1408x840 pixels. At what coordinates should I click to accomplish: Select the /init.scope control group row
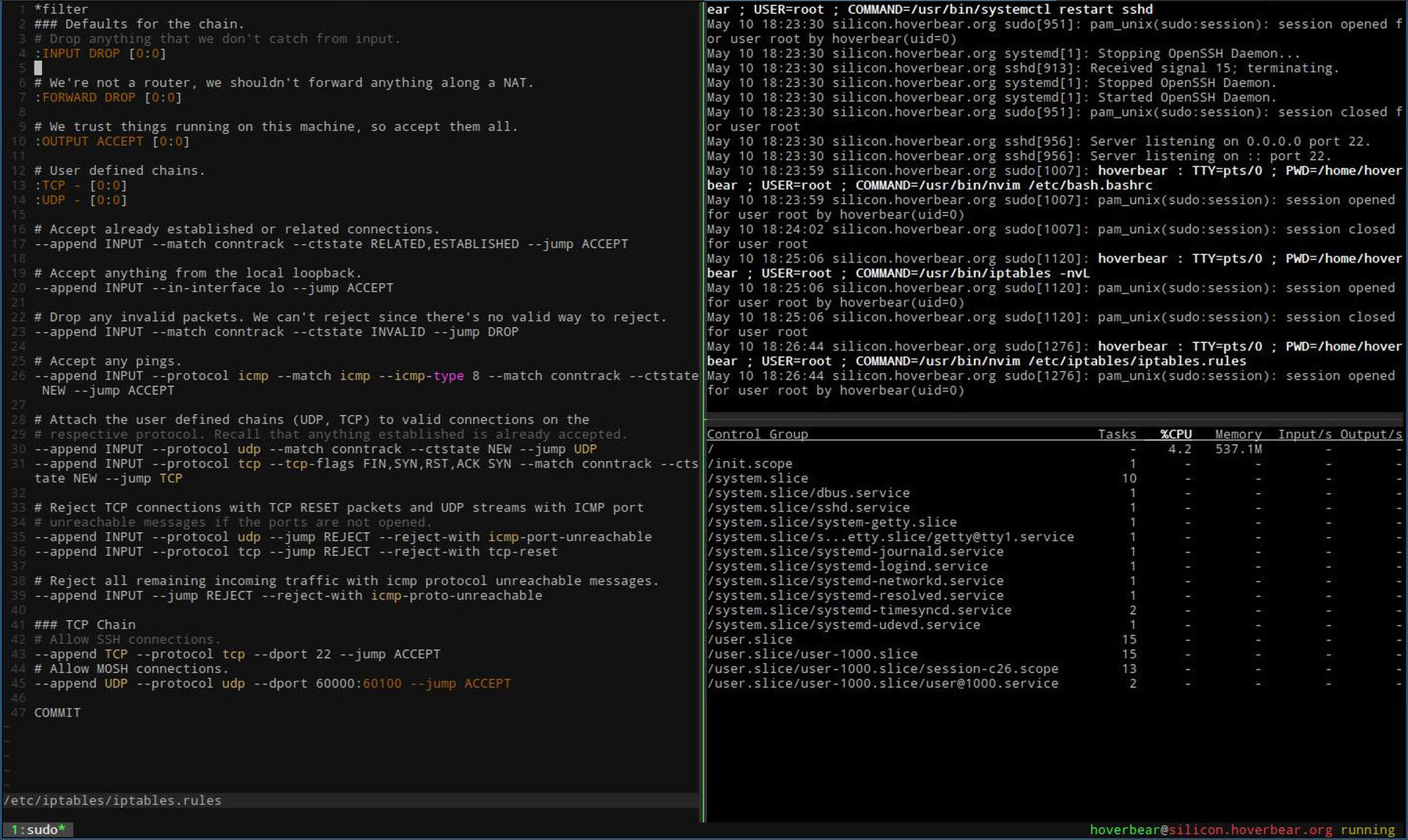coord(749,463)
